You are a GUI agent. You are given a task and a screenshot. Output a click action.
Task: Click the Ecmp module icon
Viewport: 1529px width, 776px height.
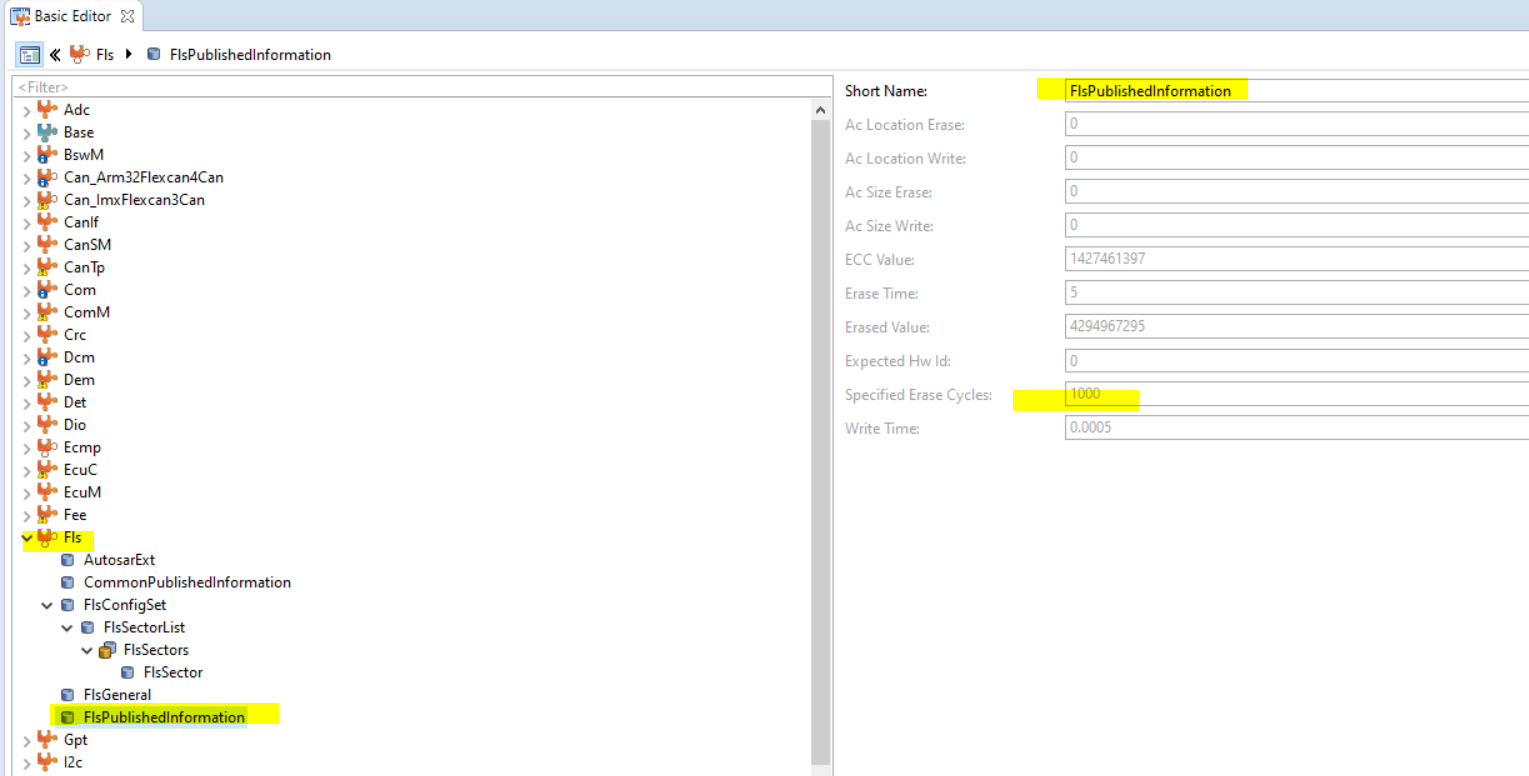coord(46,447)
